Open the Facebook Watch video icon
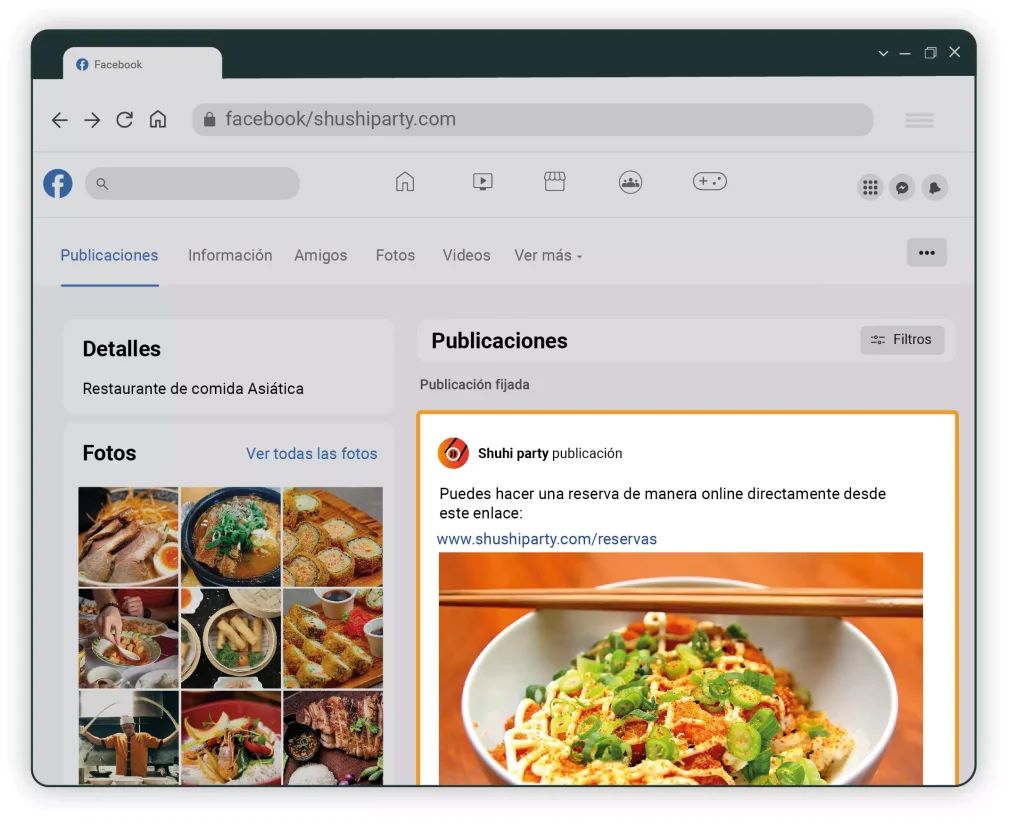 click(483, 182)
